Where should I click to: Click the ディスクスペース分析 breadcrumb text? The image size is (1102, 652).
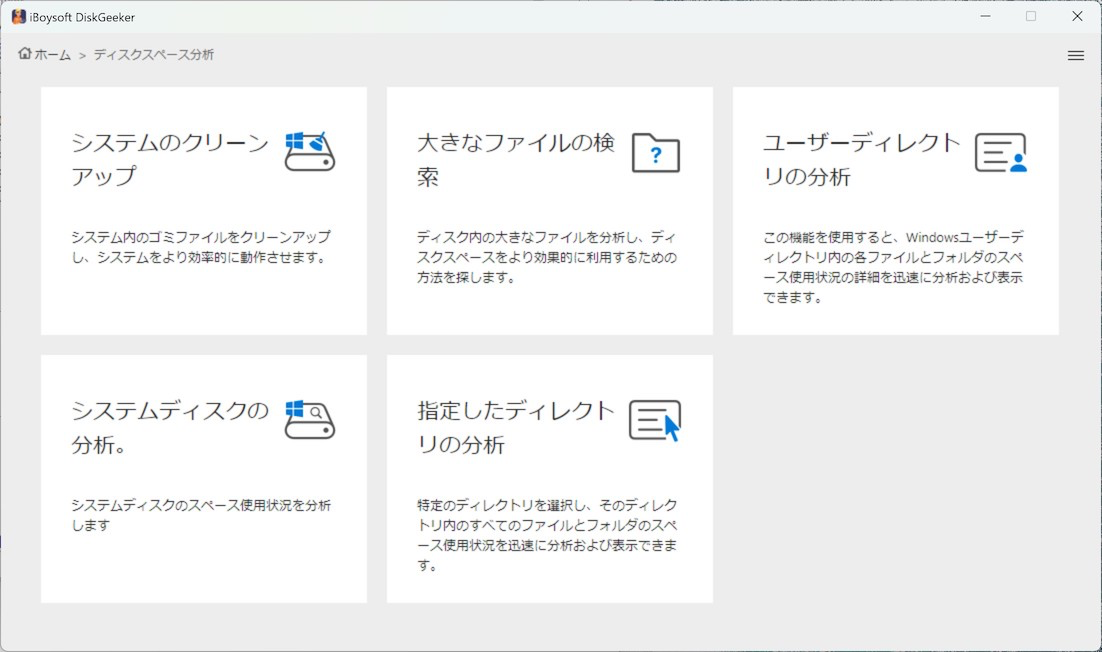tap(154, 55)
